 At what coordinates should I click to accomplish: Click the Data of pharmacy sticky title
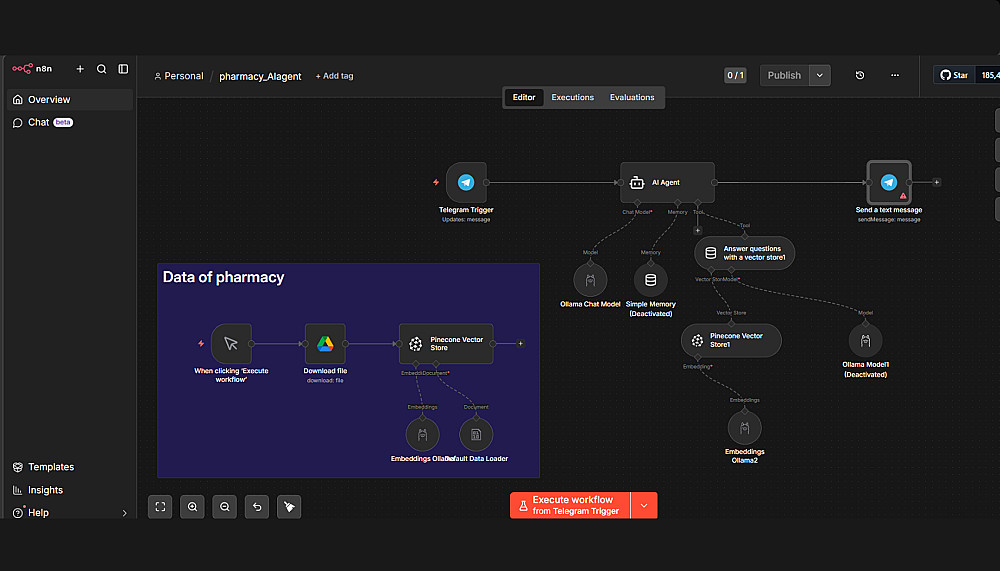(223, 278)
